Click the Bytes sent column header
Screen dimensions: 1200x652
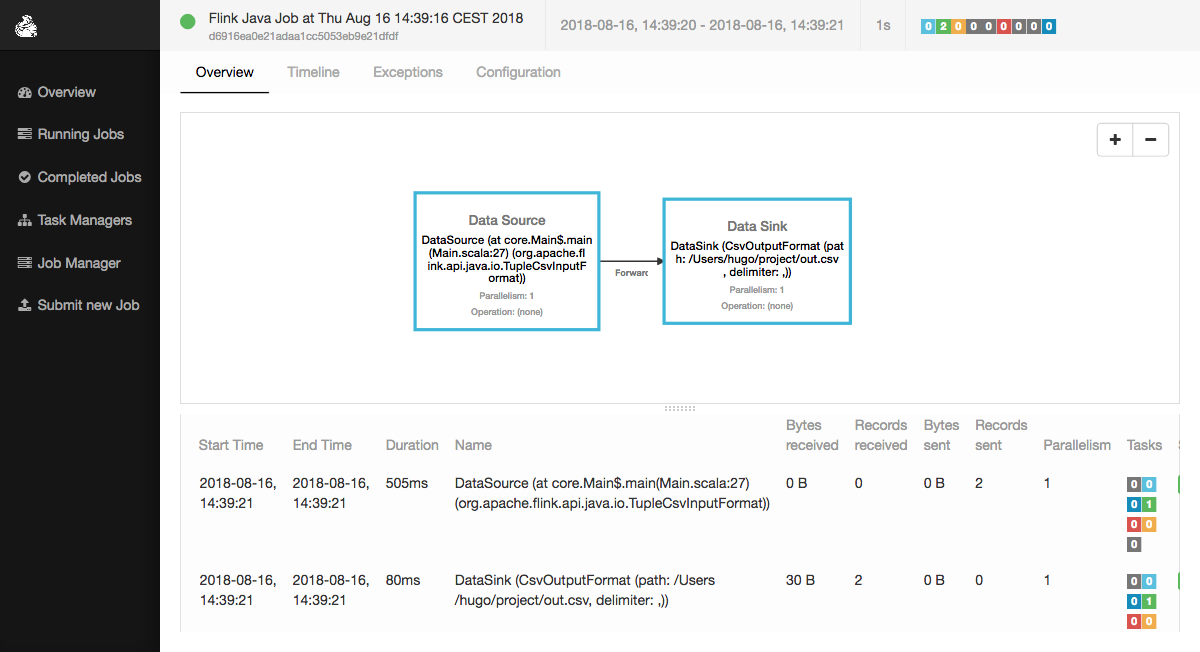click(941, 435)
